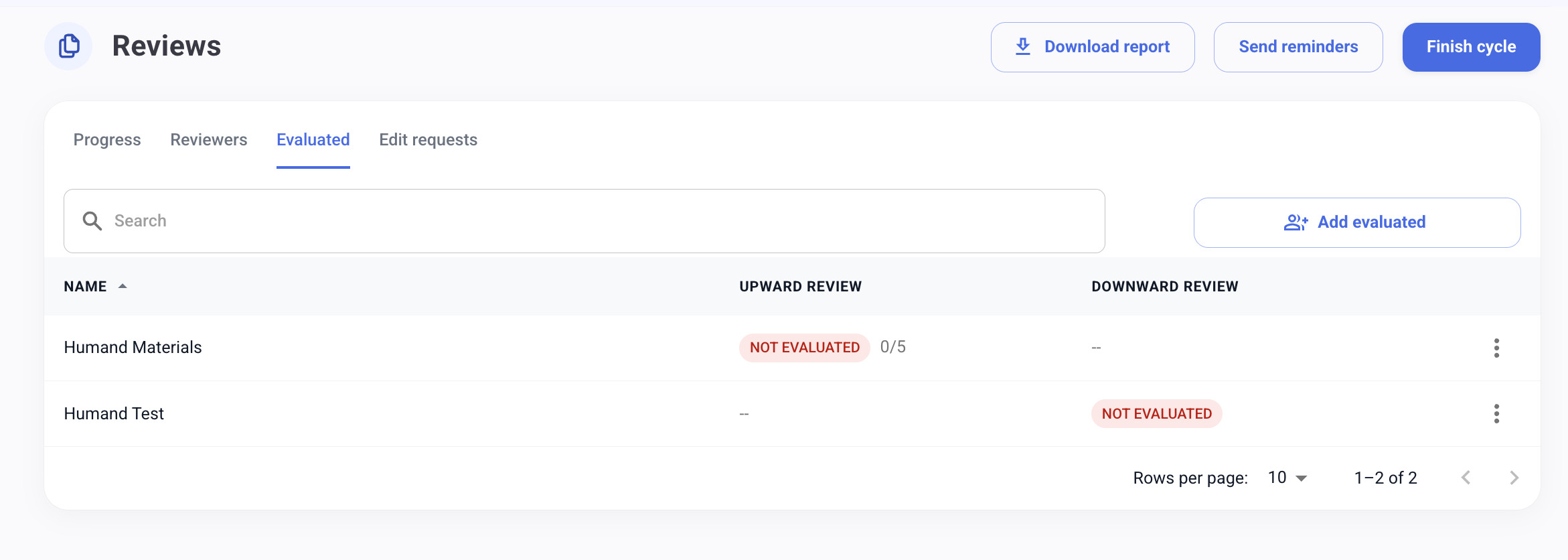Image resolution: width=1568 pixels, height=560 pixels.
Task: Open the Edit requests tab
Action: tap(428, 140)
